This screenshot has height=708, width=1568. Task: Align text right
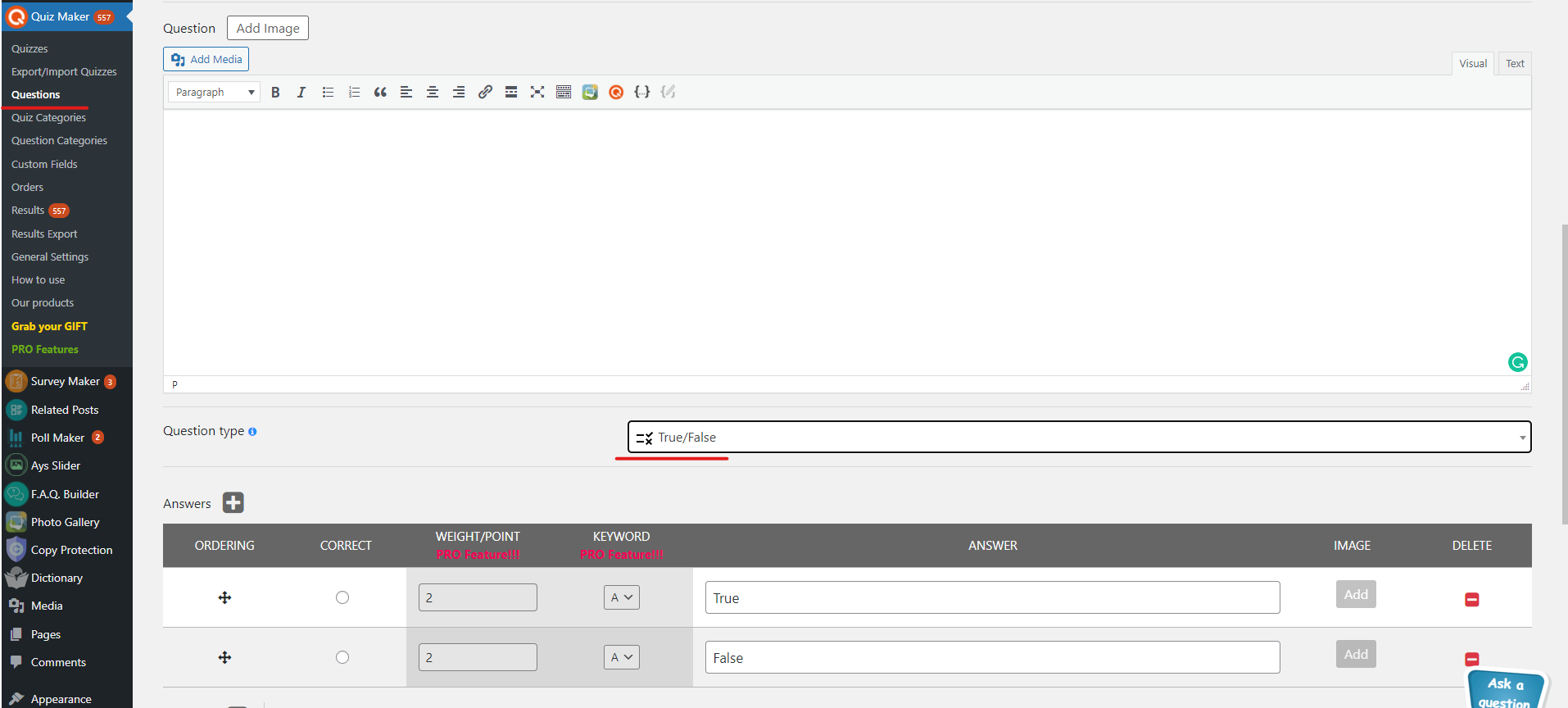coord(459,92)
